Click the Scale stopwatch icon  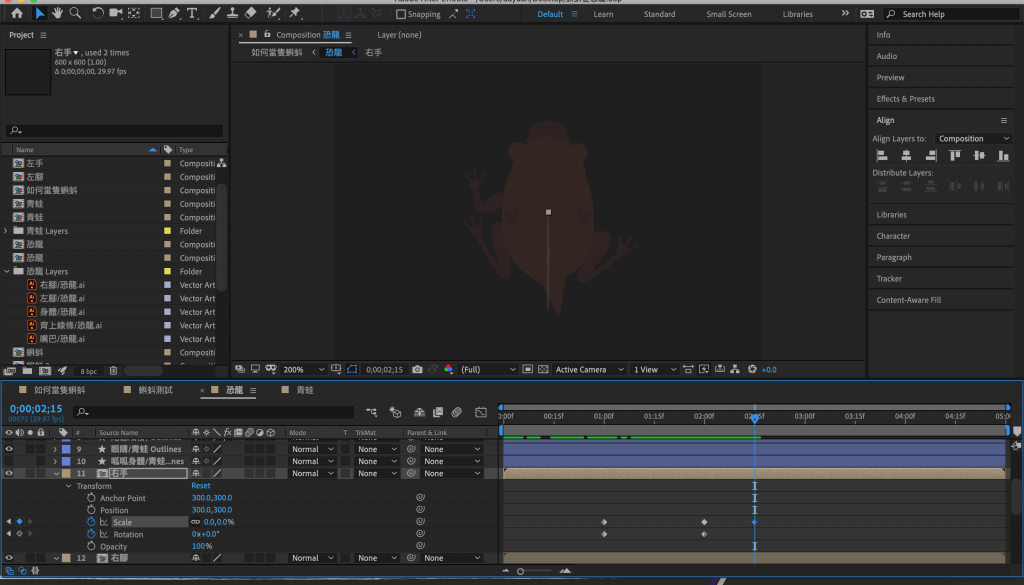(x=91, y=522)
